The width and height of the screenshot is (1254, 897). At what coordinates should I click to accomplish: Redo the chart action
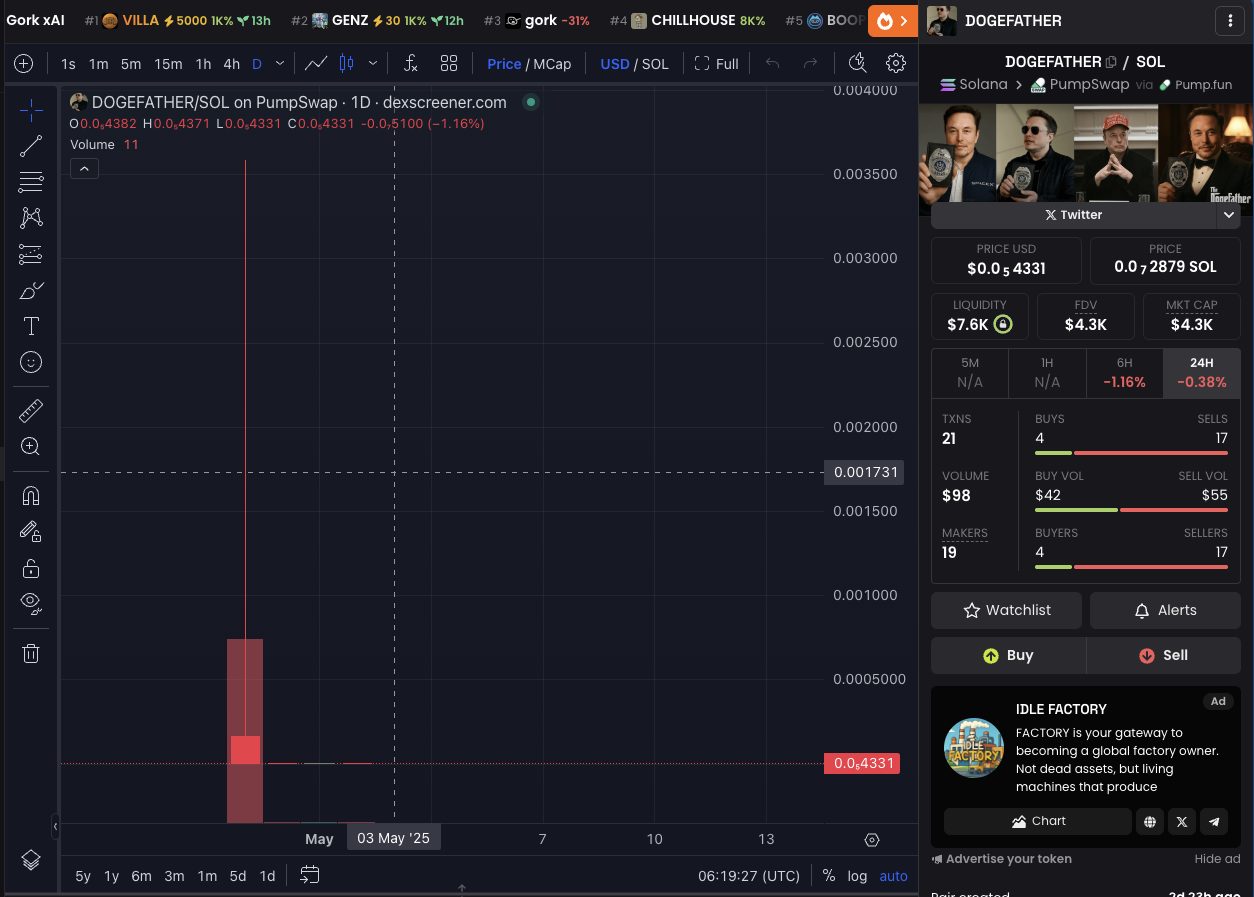click(x=811, y=64)
